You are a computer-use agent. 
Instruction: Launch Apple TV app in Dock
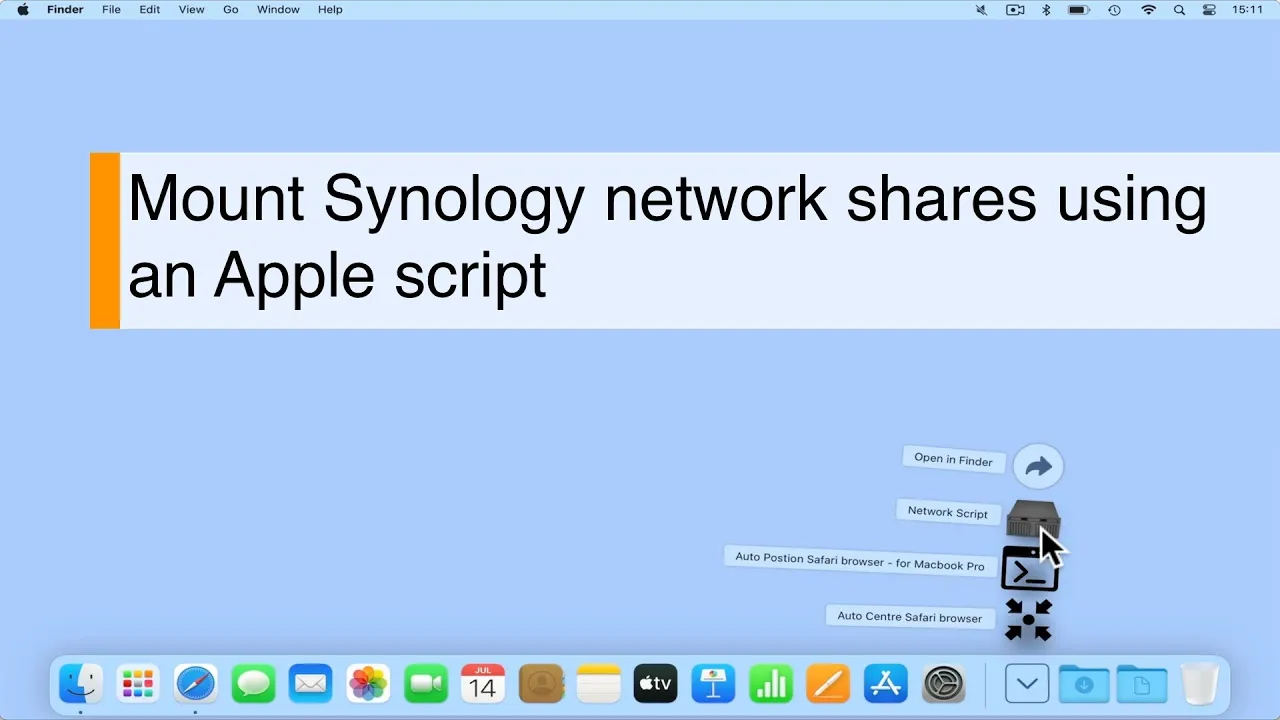tap(656, 684)
